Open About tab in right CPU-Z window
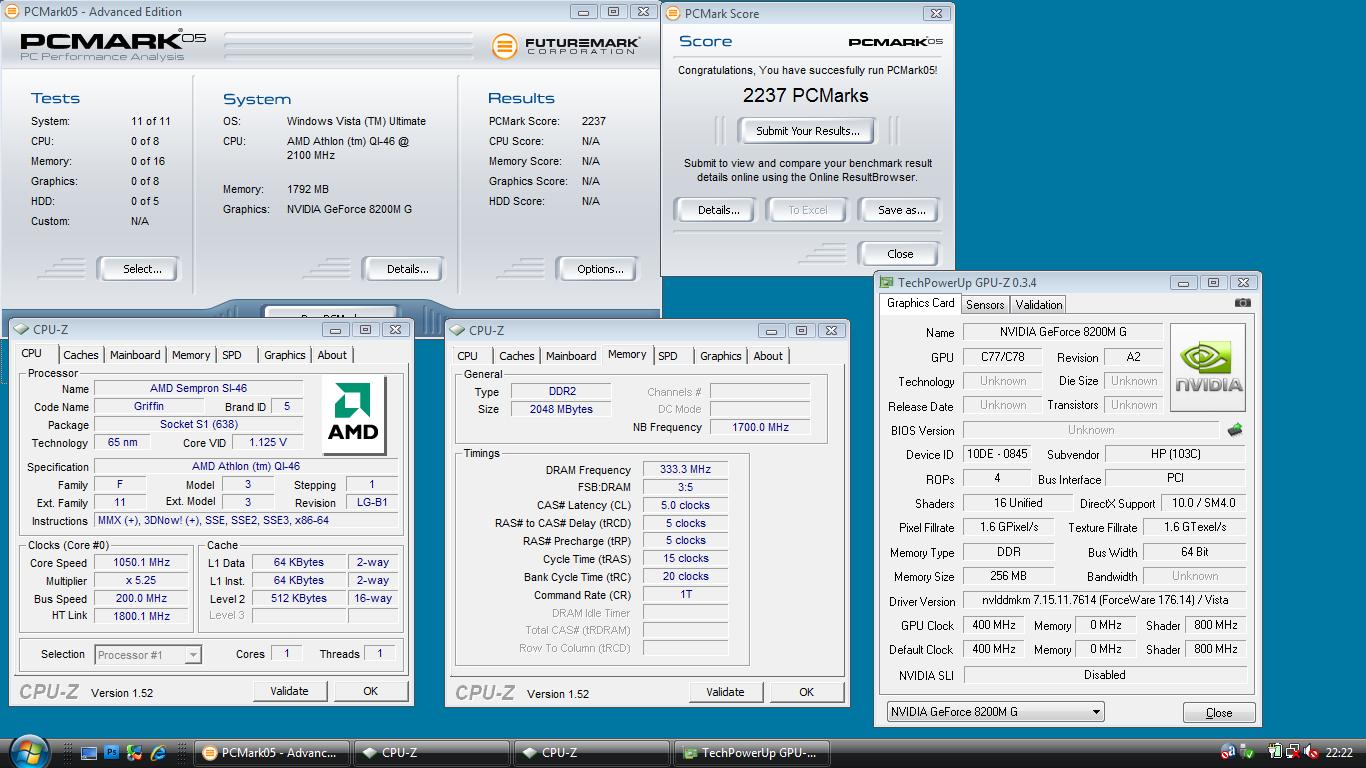This screenshot has width=1366, height=768. coord(768,356)
